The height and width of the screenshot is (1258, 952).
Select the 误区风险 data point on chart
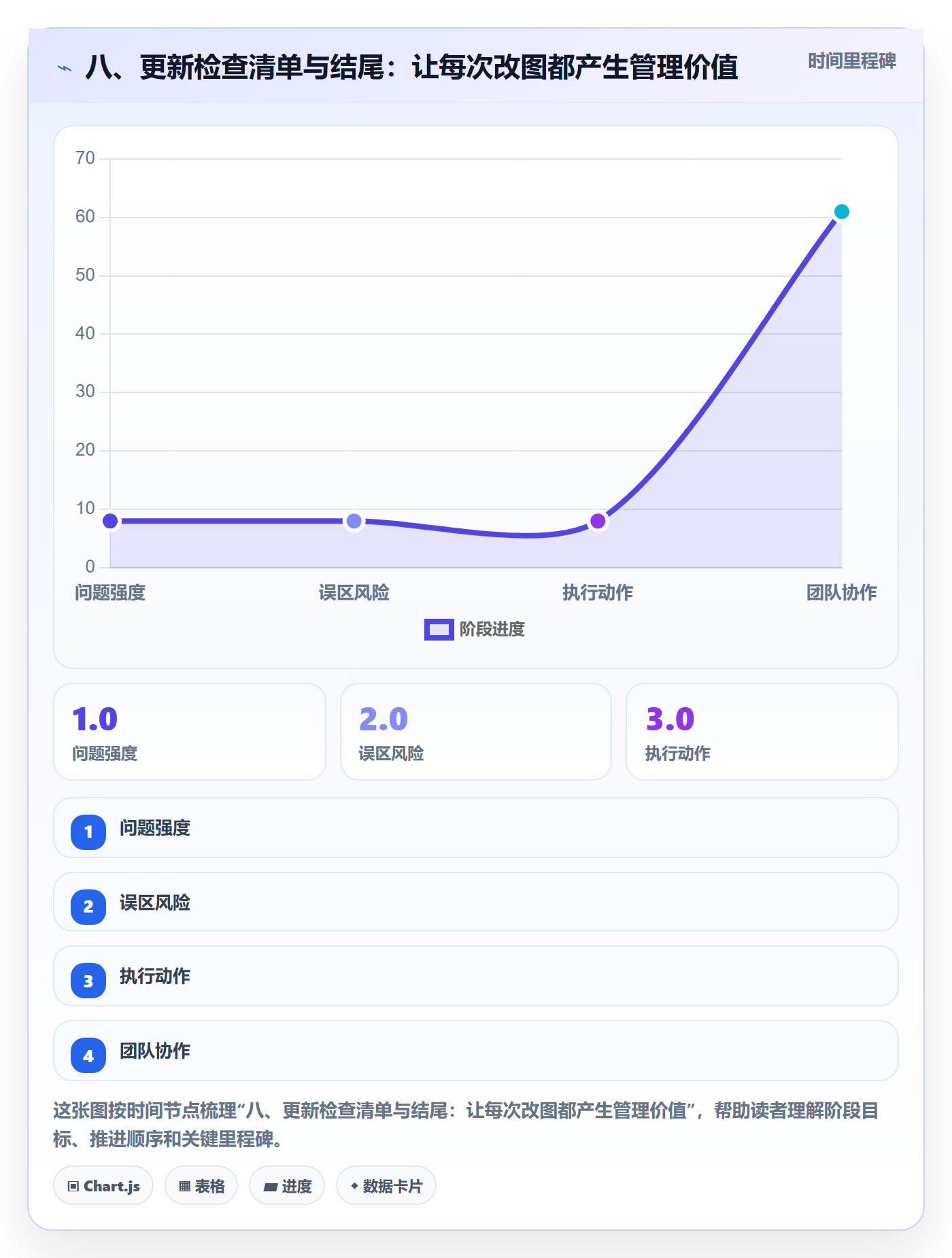pyautogui.click(x=354, y=521)
